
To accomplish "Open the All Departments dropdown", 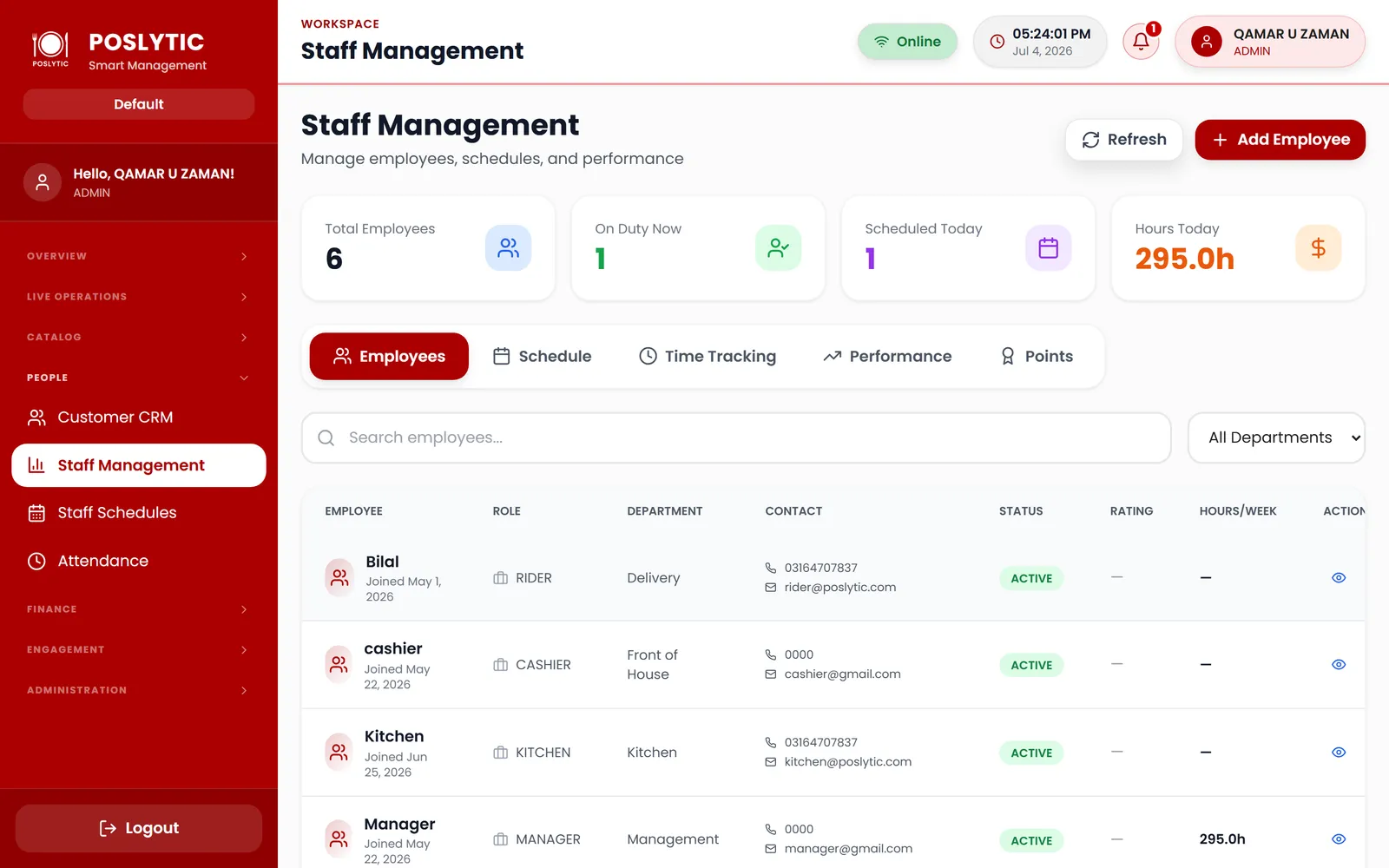I will pyautogui.click(x=1276, y=437).
